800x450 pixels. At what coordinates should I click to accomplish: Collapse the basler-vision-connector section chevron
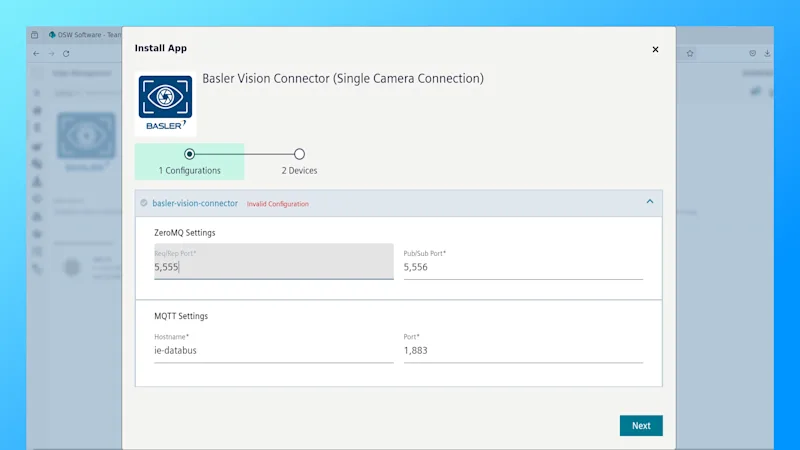649,202
